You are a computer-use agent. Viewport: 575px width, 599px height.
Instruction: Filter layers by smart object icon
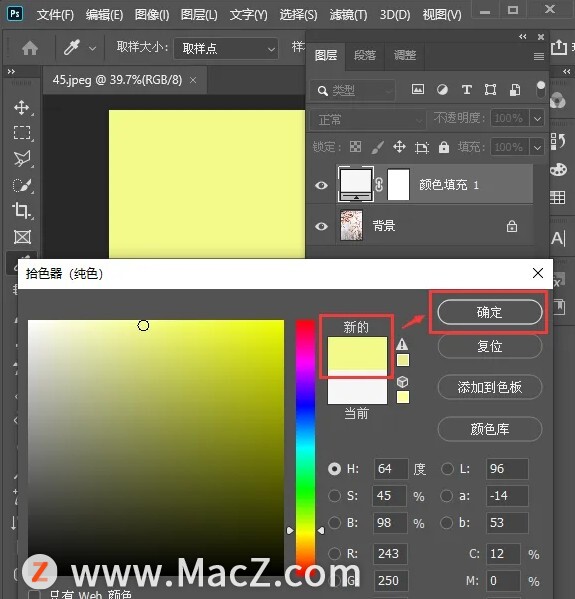pos(515,90)
